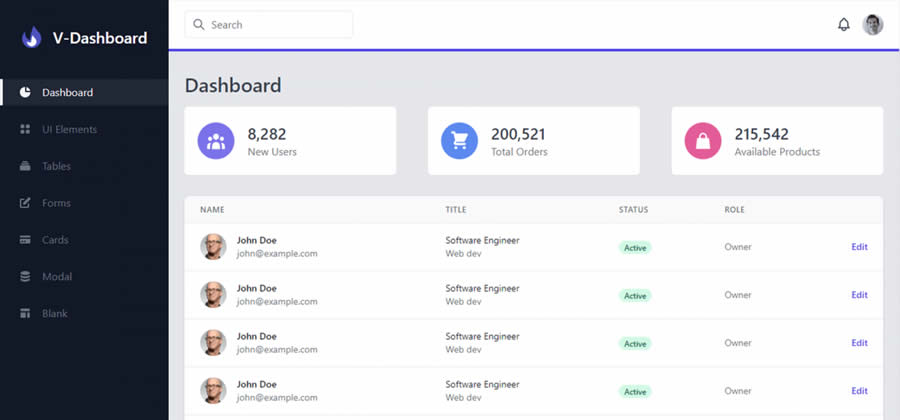The height and width of the screenshot is (420, 900).
Task: Click the pink Available Products bag icon
Action: pos(703,141)
